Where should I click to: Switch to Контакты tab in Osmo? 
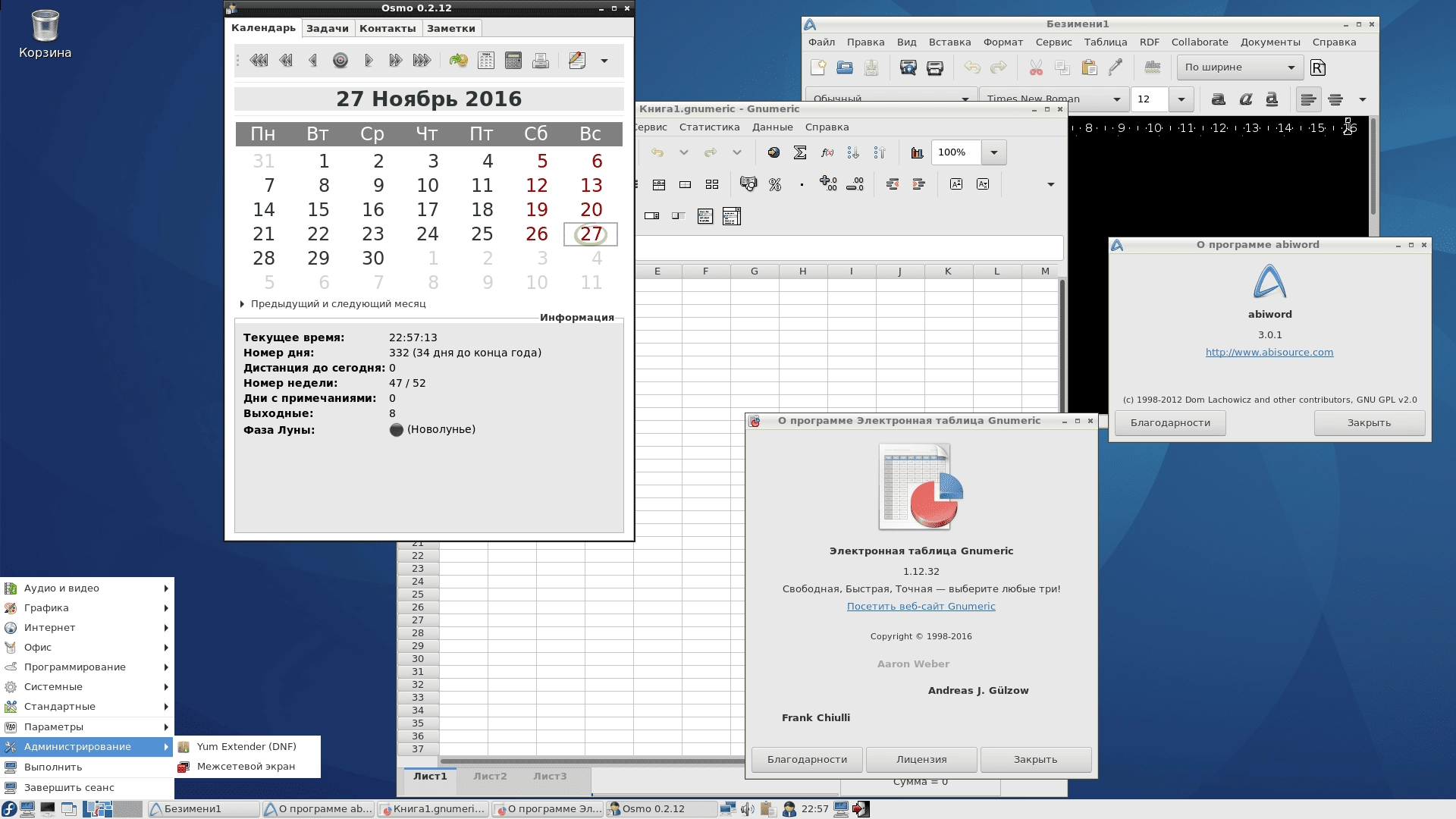click(x=388, y=28)
